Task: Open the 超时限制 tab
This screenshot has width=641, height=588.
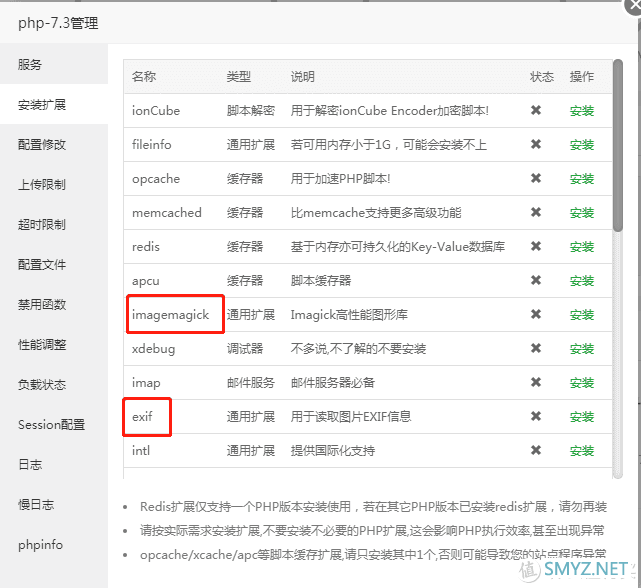Action: point(54,224)
